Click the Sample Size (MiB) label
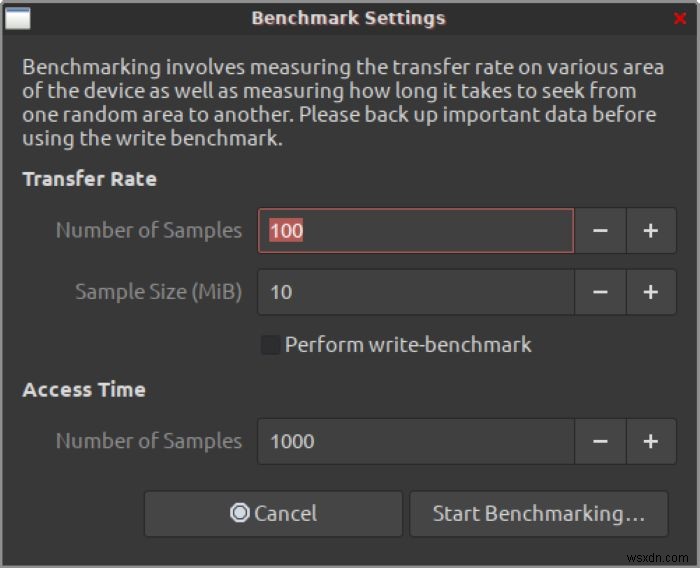This screenshot has width=700, height=568. (x=158, y=292)
